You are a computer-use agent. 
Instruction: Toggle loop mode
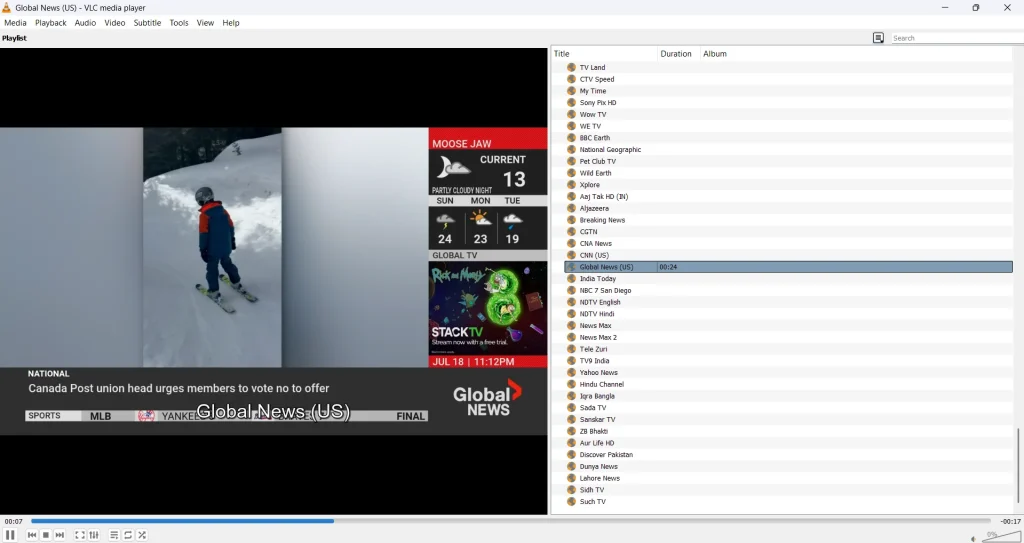(128, 535)
